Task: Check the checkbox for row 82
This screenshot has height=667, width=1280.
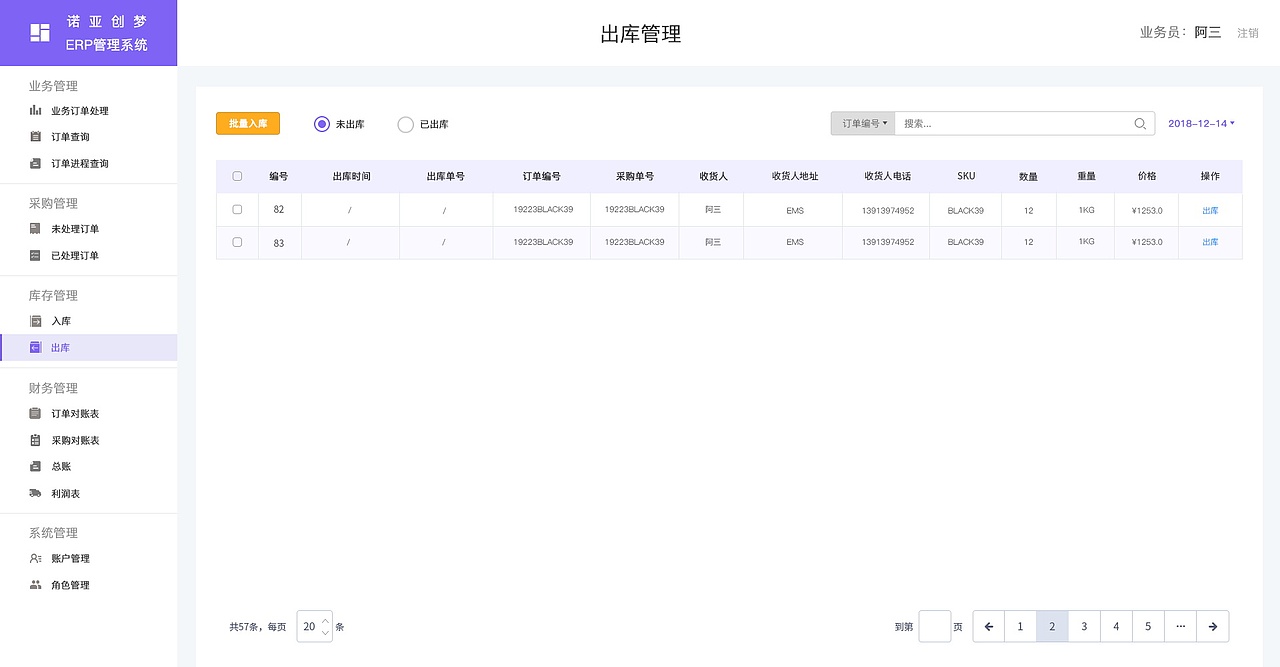Action: (238, 209)
